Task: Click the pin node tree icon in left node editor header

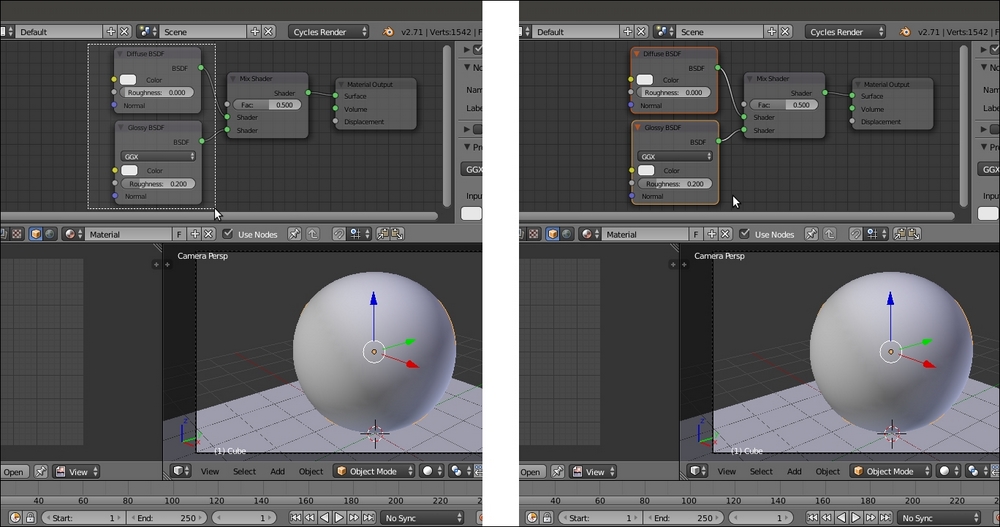Action: tap(295, 234)
